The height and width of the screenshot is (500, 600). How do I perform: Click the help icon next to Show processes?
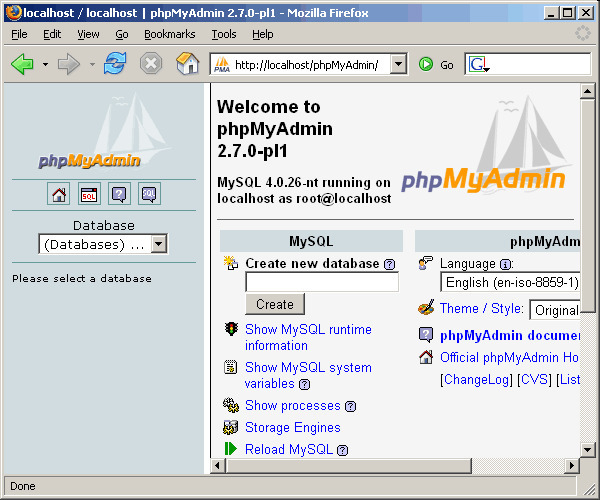tap(350, 406)
